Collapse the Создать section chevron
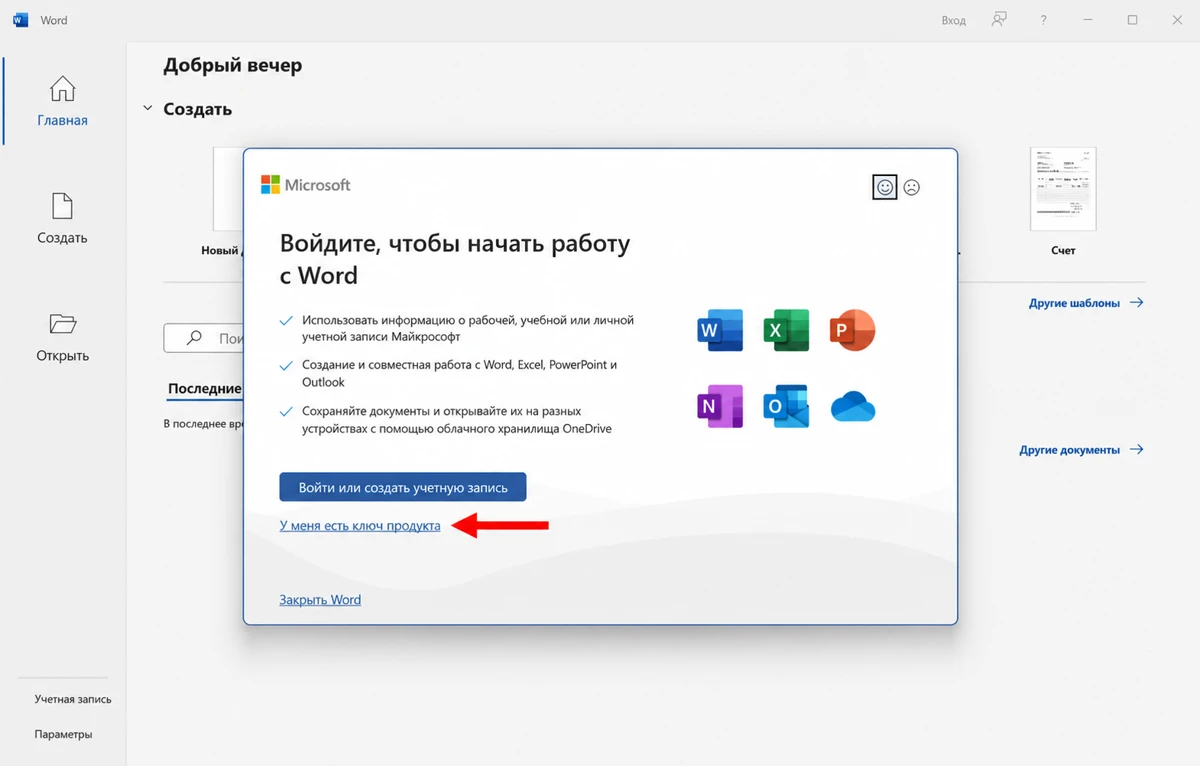 coord(148,108)
